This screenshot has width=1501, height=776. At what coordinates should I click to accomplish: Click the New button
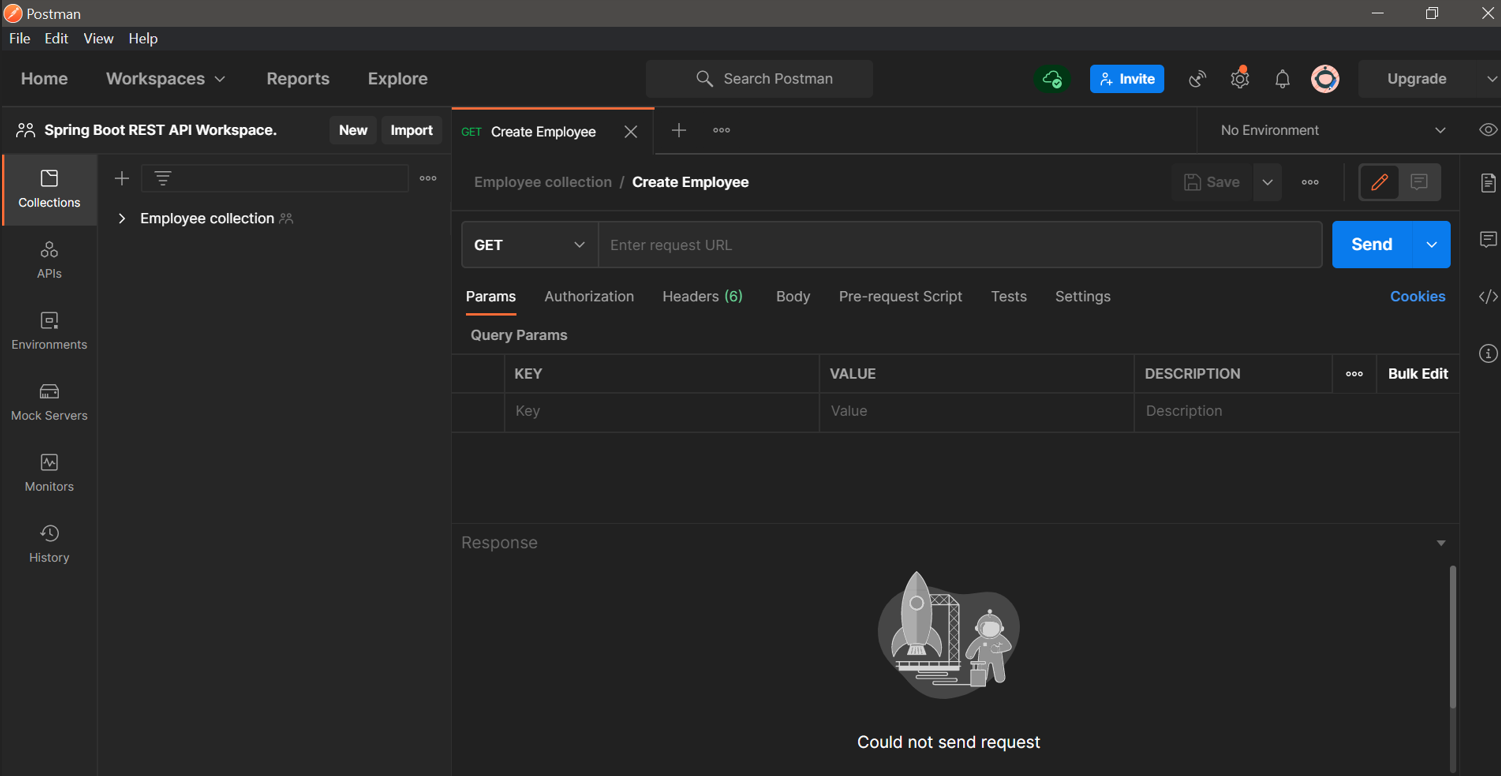pyautogui.click(x=353, y=130)
